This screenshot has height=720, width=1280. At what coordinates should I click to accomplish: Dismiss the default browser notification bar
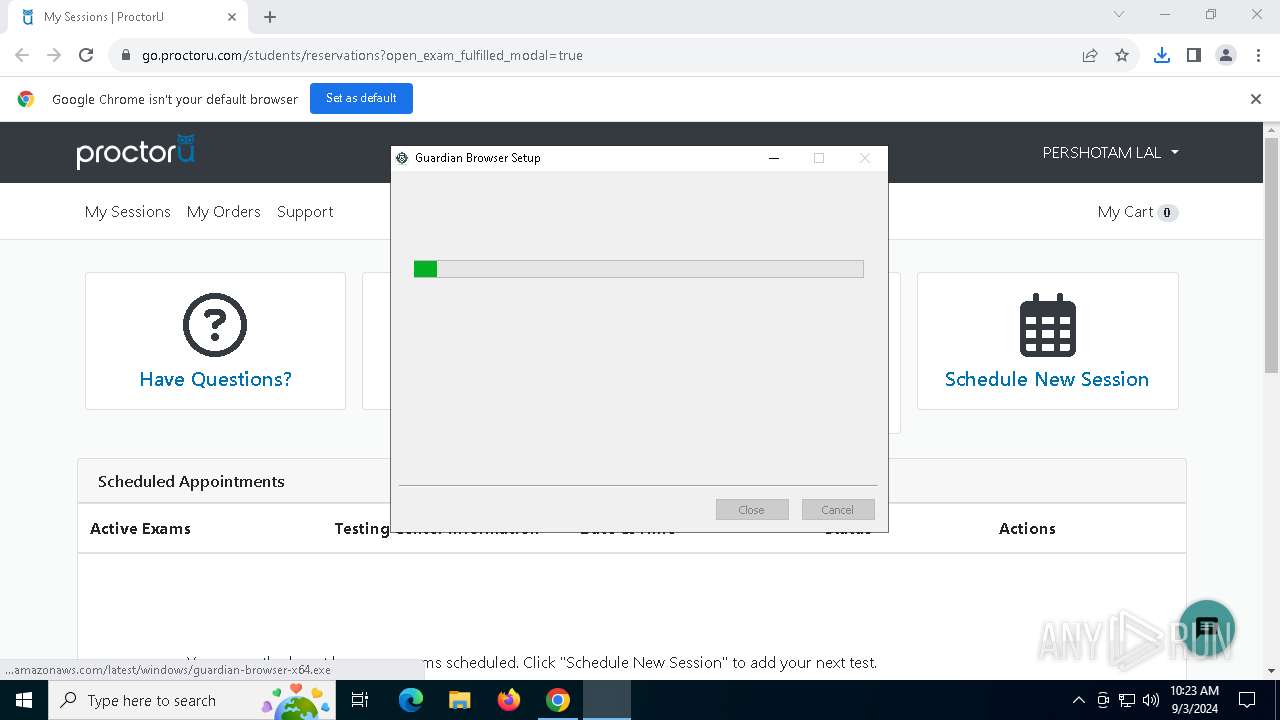point(1256,99)
